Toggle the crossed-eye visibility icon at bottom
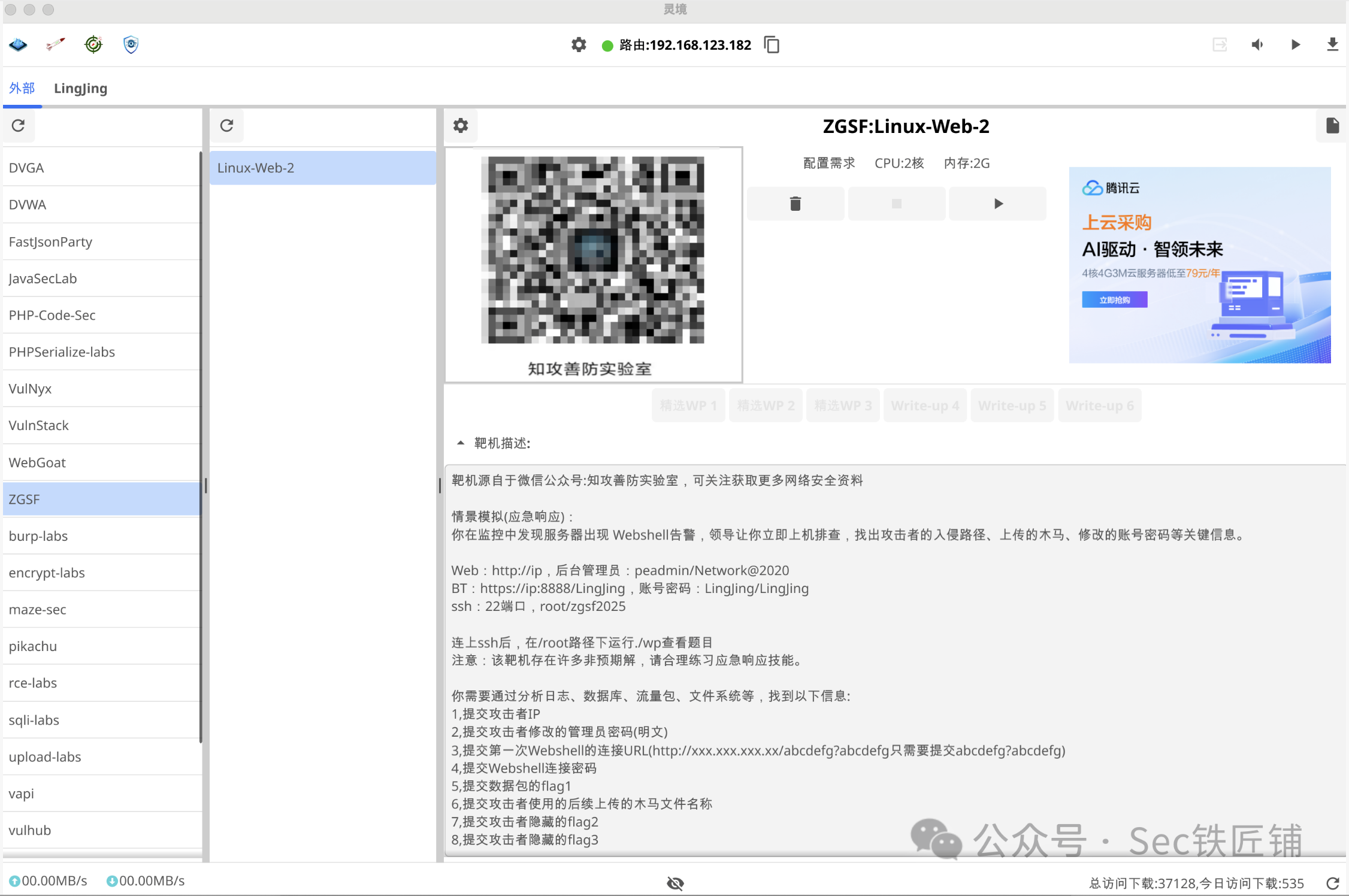1349x896 pixels. click(x=675, y=883)
